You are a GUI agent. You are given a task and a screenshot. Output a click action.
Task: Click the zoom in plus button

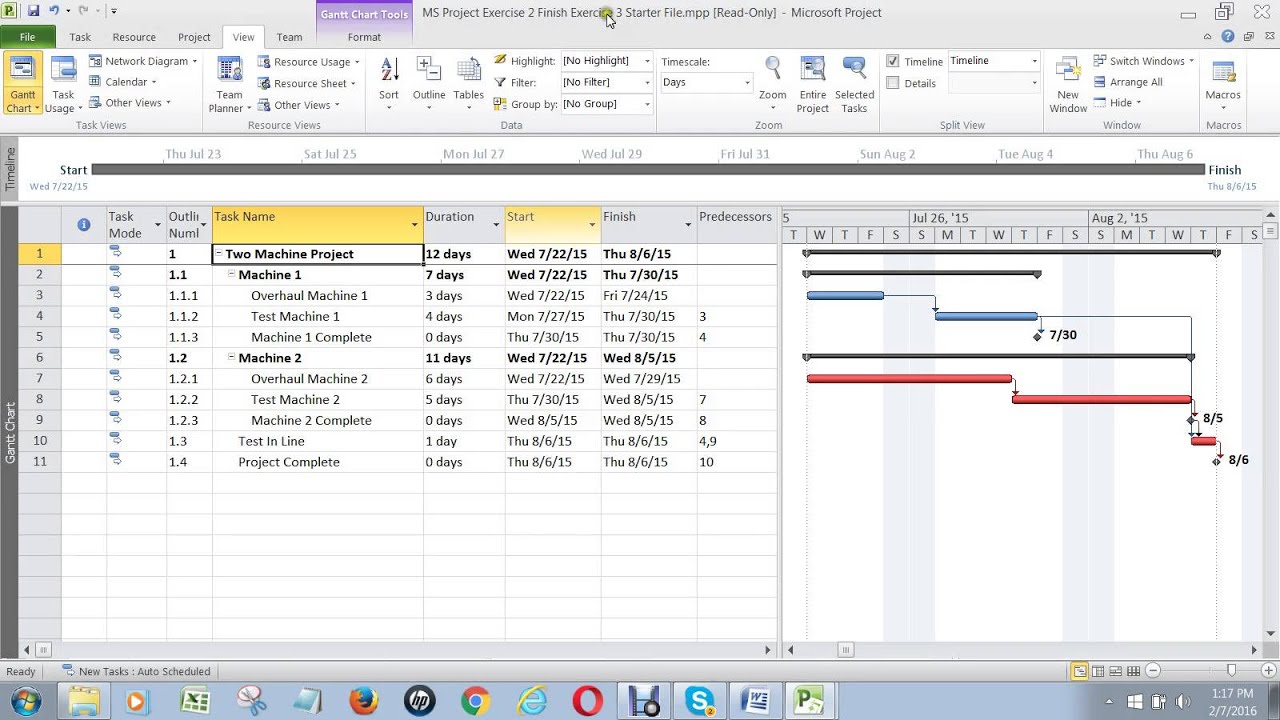coord(1267,671)
